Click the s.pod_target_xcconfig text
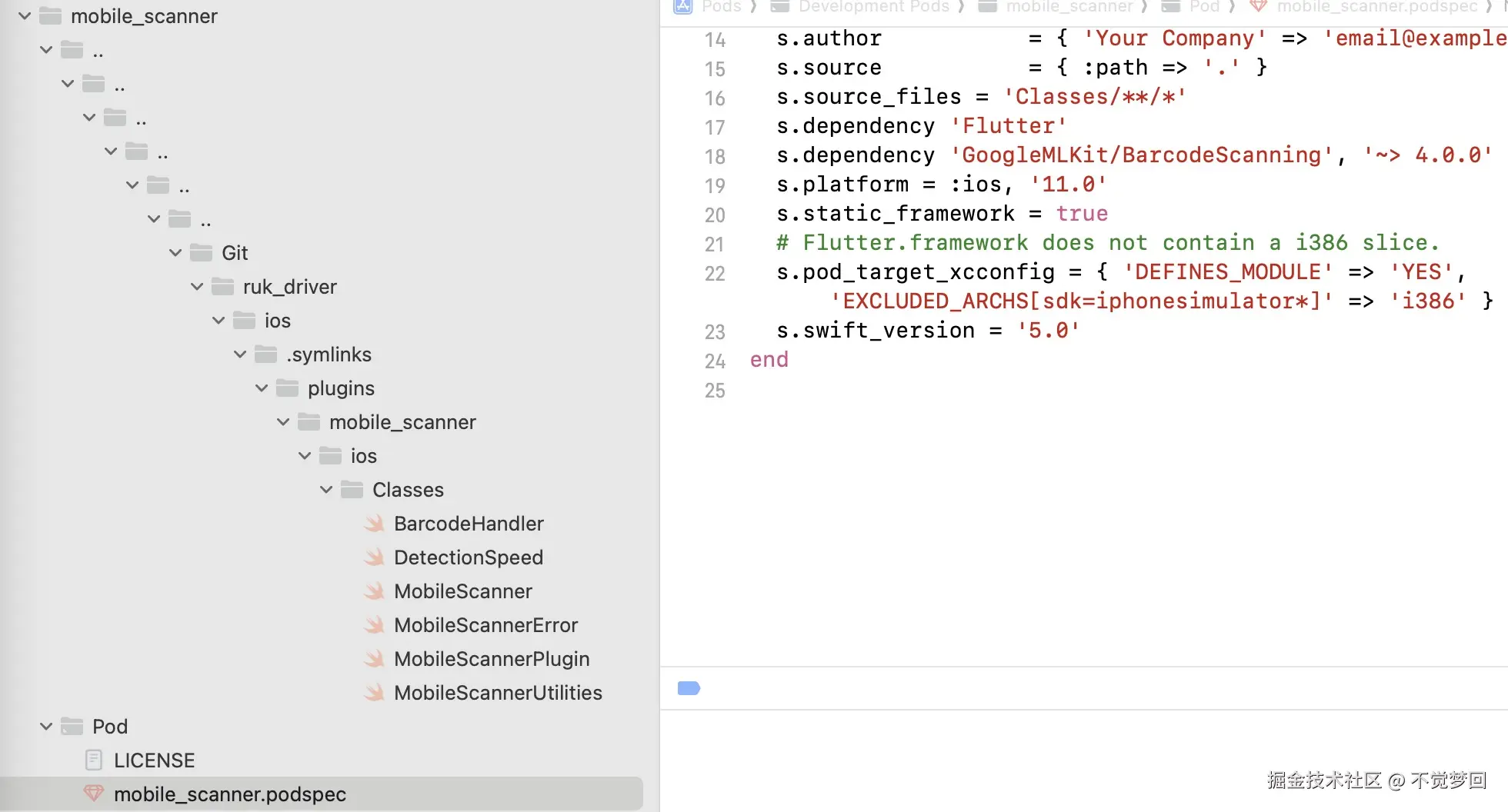This screenshot has height=812, width=1508. tap(916, 272)
